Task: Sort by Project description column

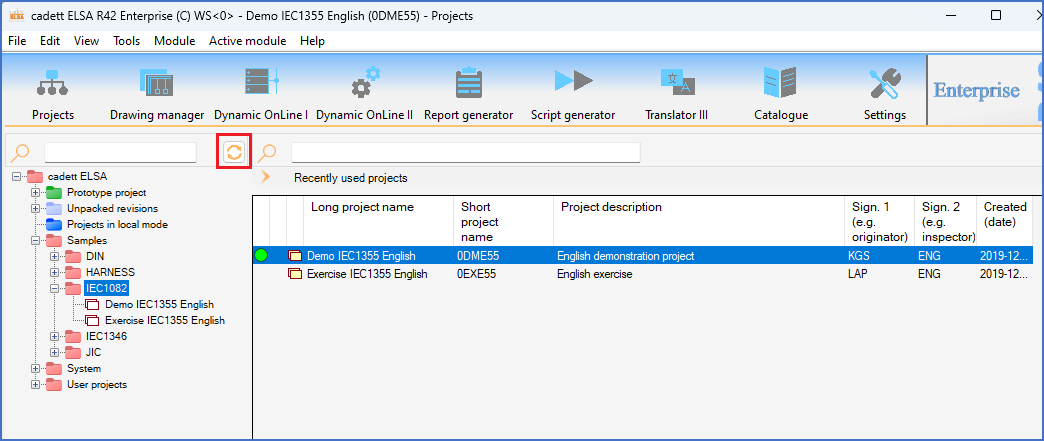Action: 698,221
